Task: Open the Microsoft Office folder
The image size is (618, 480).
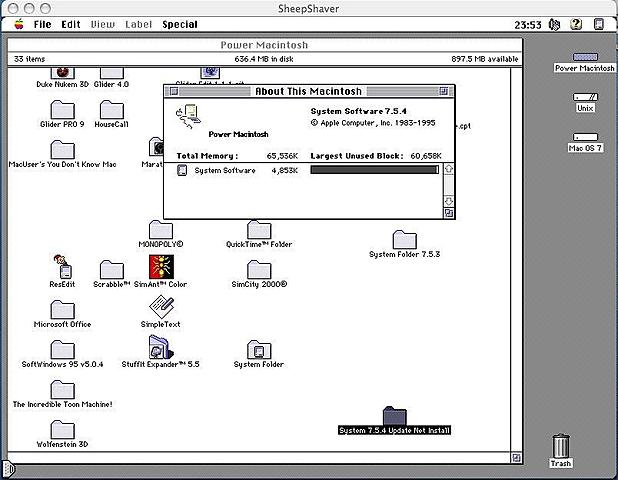Action: coord(62,310)
